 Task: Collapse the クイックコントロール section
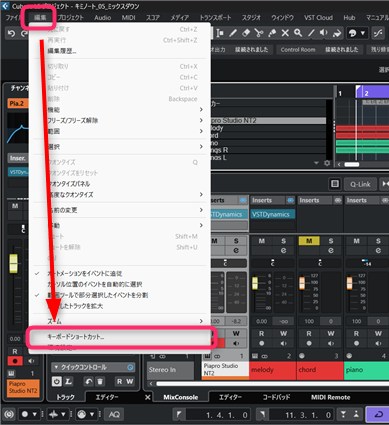(x=56, y=367)
